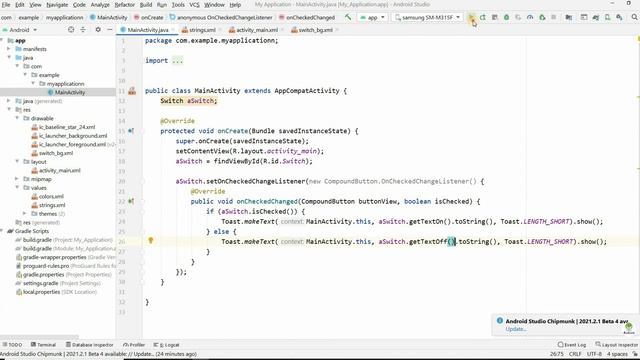Open Device Manager icon in toolbar
The image size is (640, 360).
607,17
